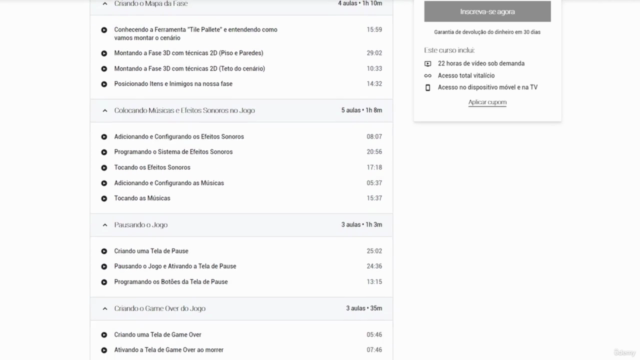Click play icon beside 'Programando o Sistema de Efeitos Sonoros'
Viewport: 640px width, 360px height.
coord(104,152)
